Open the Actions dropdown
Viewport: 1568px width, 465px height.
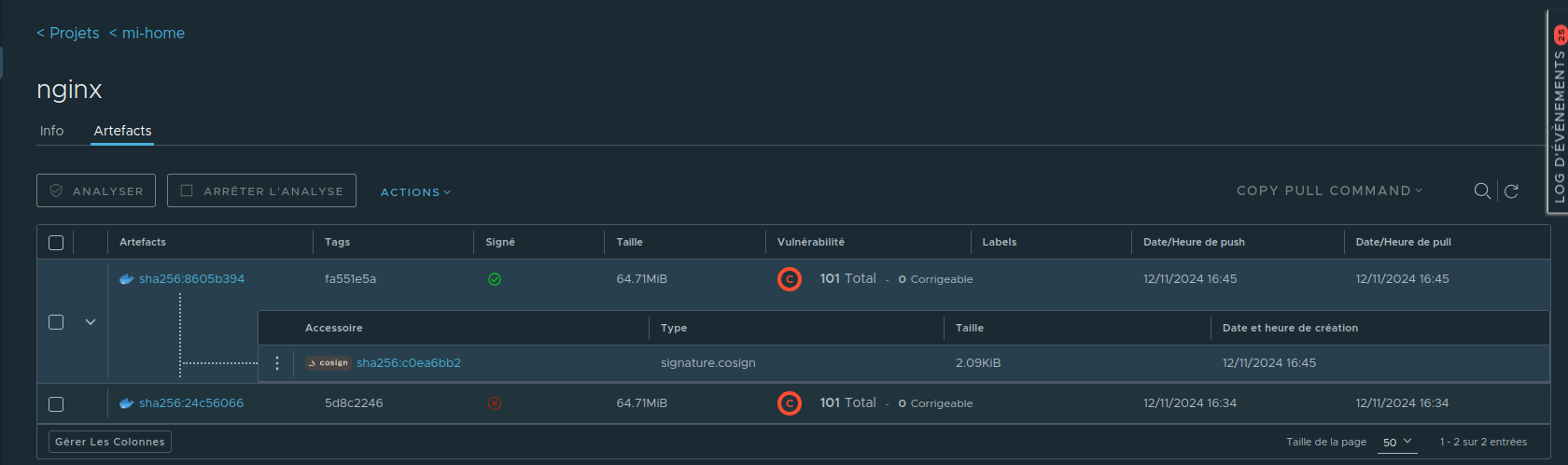click(415, 192)
